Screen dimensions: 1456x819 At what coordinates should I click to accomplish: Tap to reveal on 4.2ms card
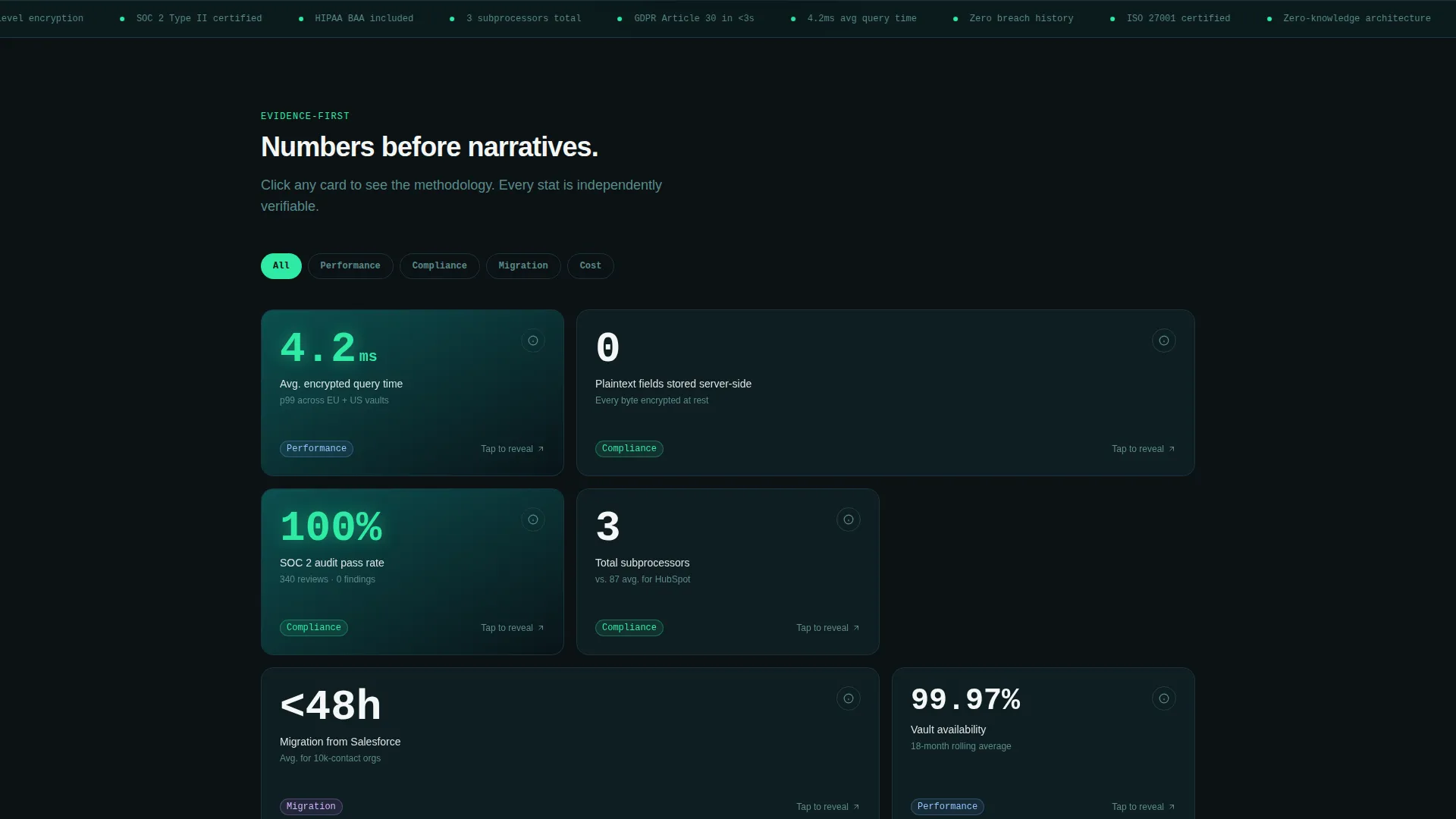click(x=513, y=449)
